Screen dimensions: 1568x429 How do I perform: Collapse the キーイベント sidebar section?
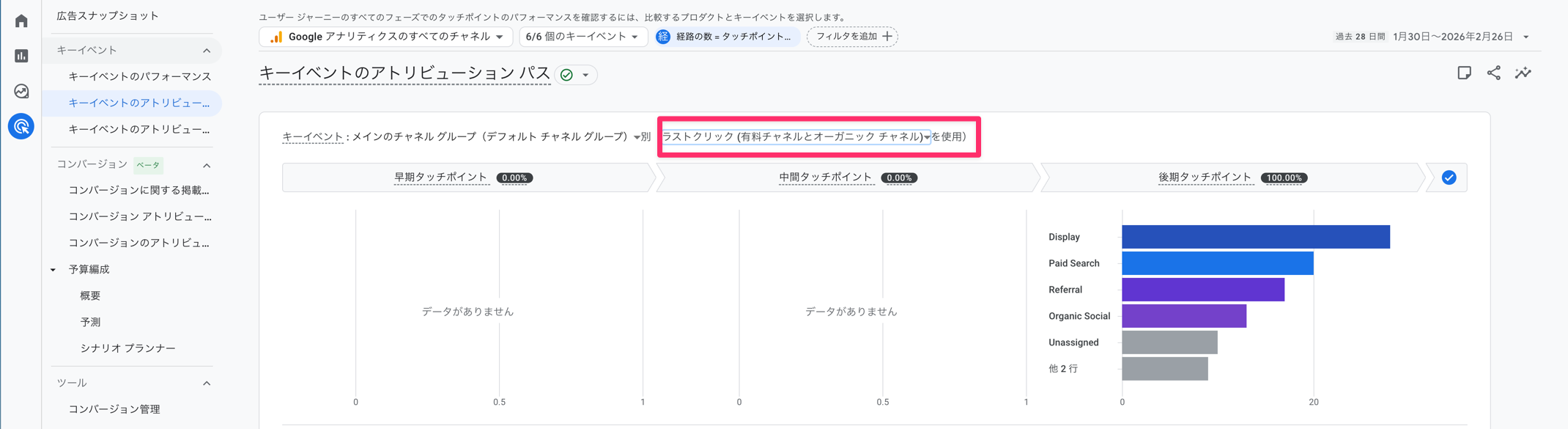207,51
